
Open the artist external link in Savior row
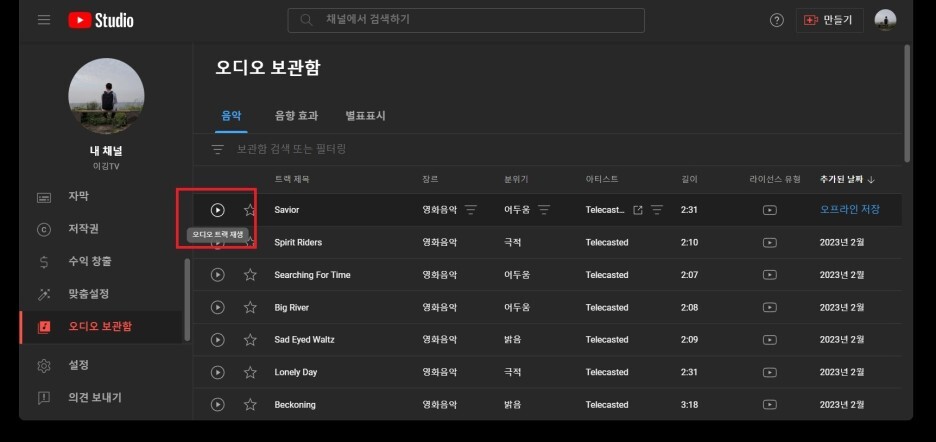[x=638, y=210]
